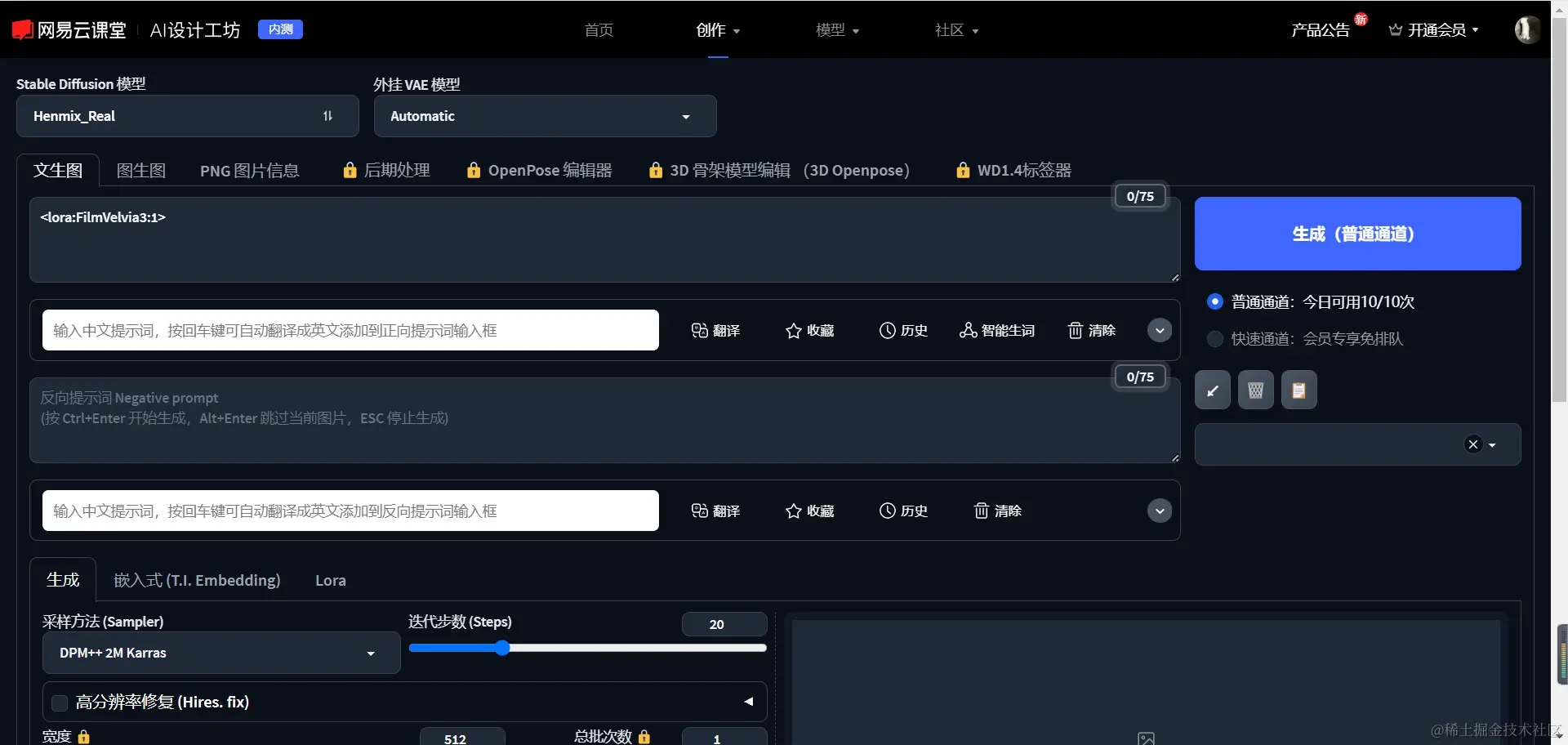The image size is (1568, 745).
Task: Switch to 图生图 tab
Action: pos(141,170)
